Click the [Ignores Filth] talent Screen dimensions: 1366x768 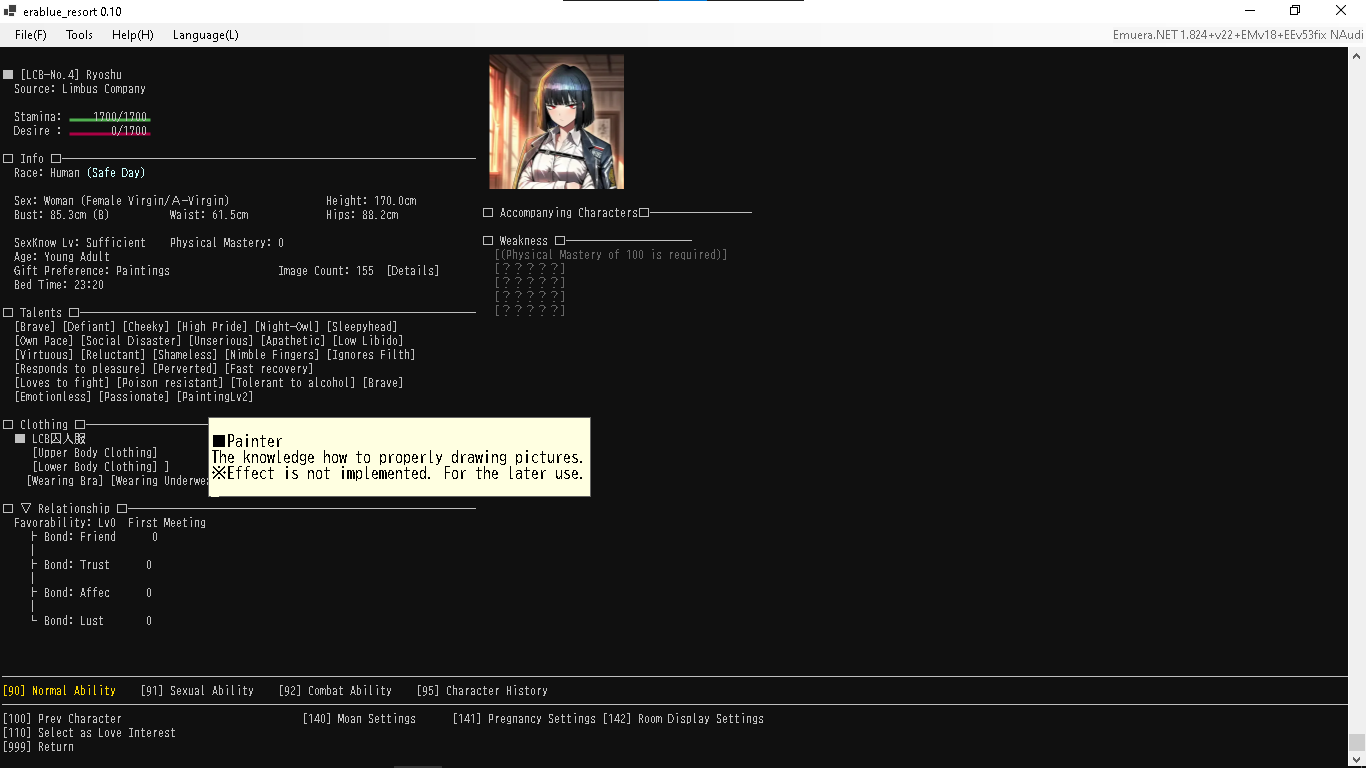(x=371, y=355)
